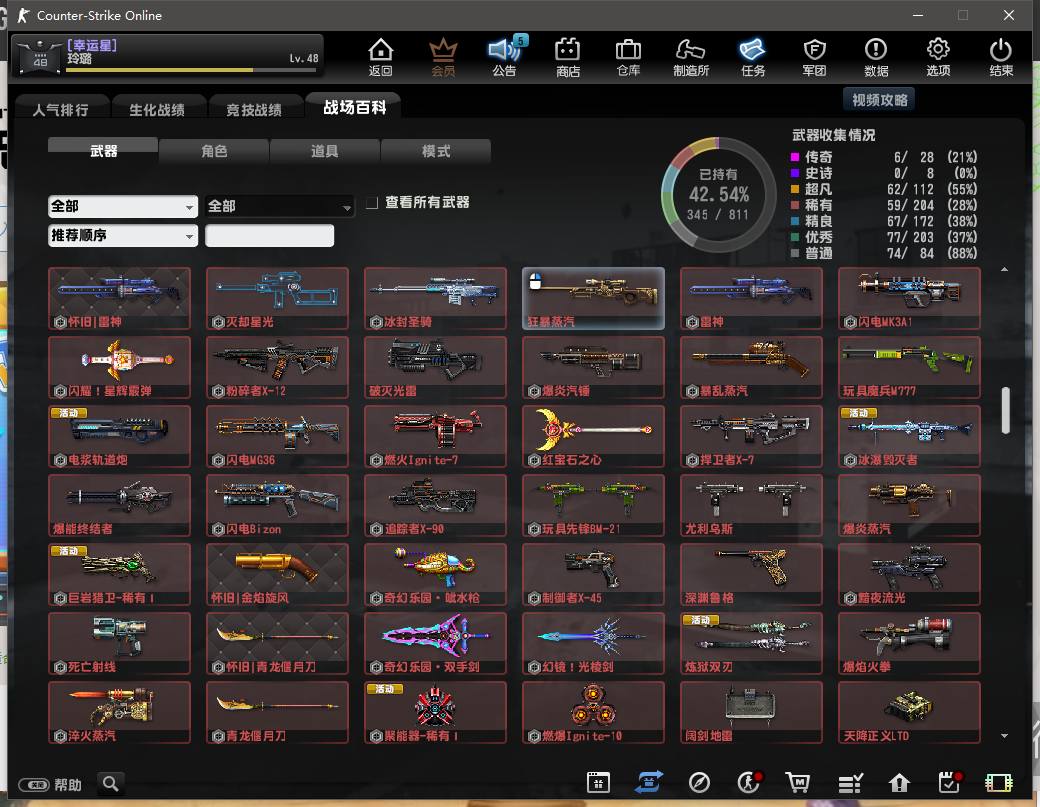
Task: Click the 视频攻略 button
Action: [879, 99]
